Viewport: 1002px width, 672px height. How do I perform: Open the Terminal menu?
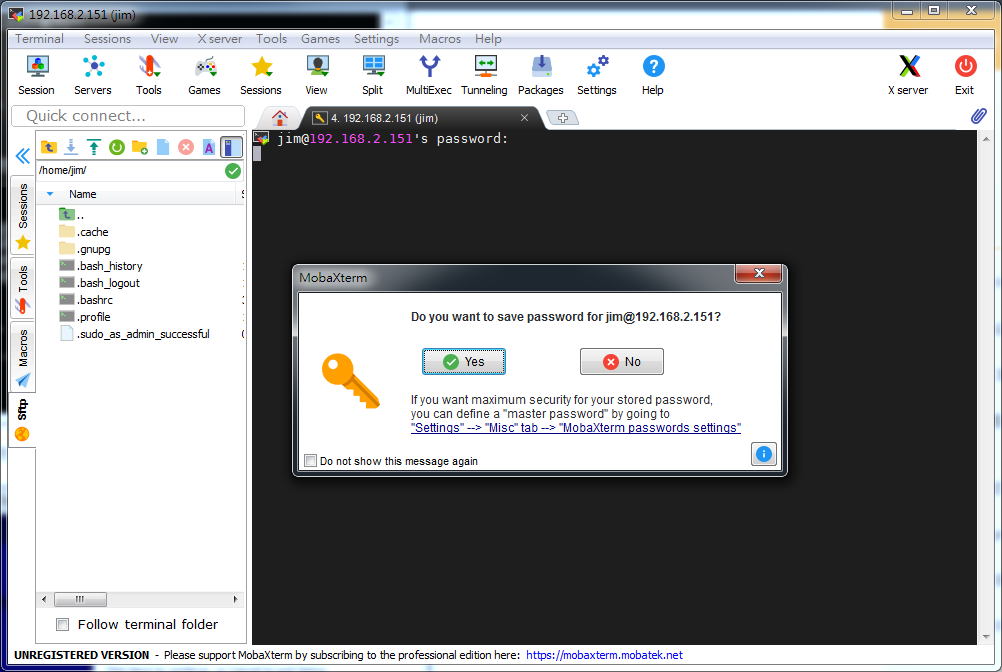(x=40, y=39)
